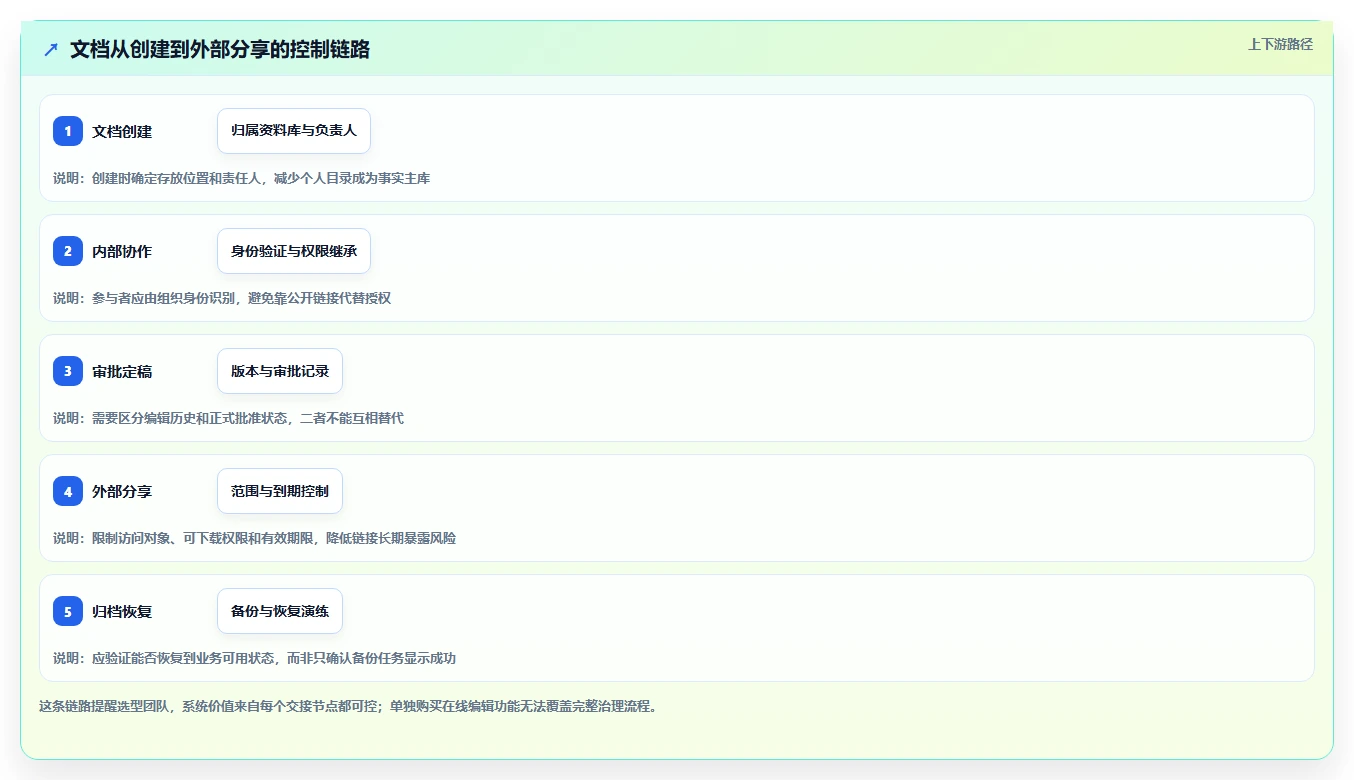Click step number badge 1

point(68,131)
